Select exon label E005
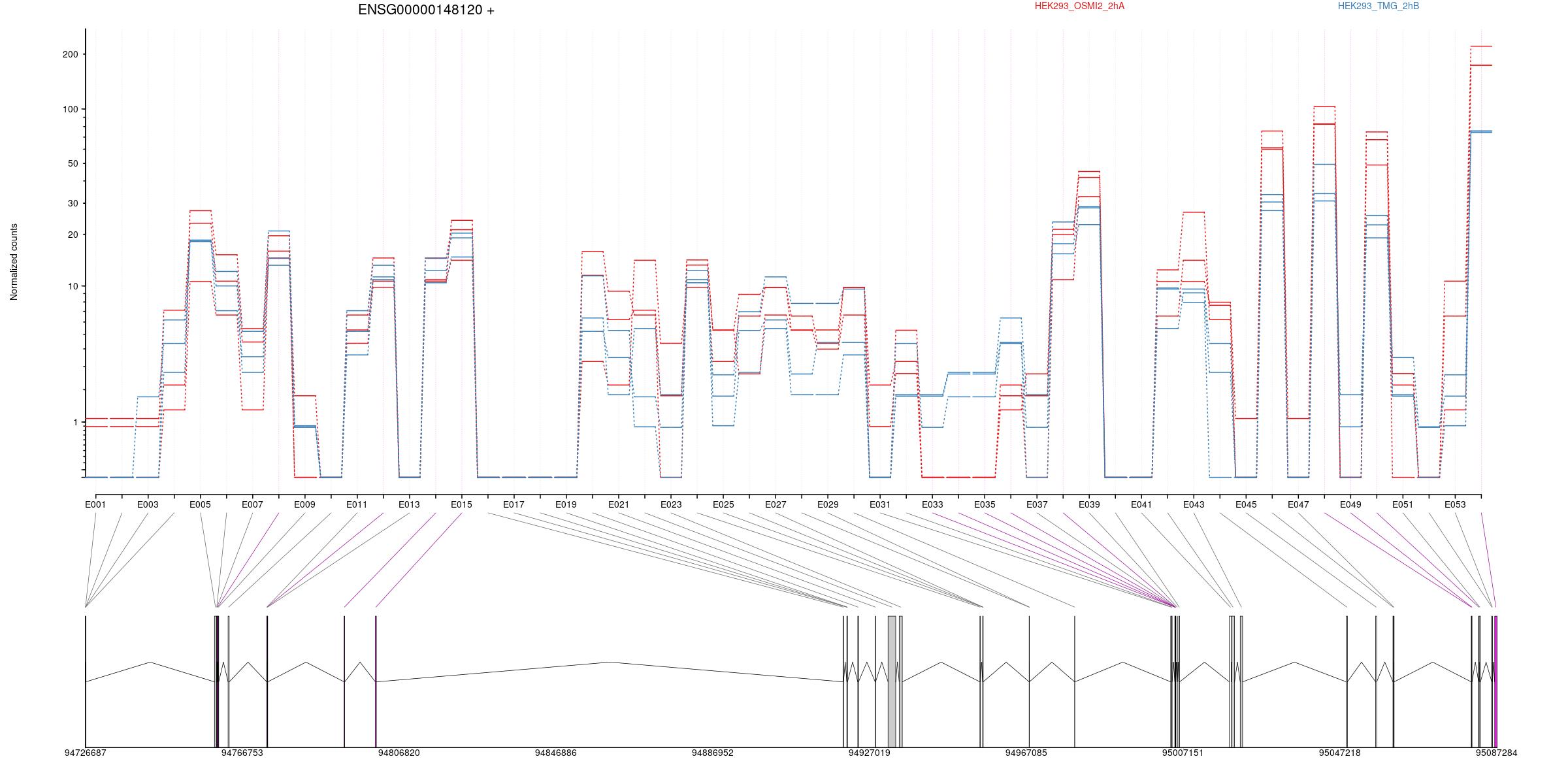This screenshot has width=1568, height=784. tap(200, 504)
